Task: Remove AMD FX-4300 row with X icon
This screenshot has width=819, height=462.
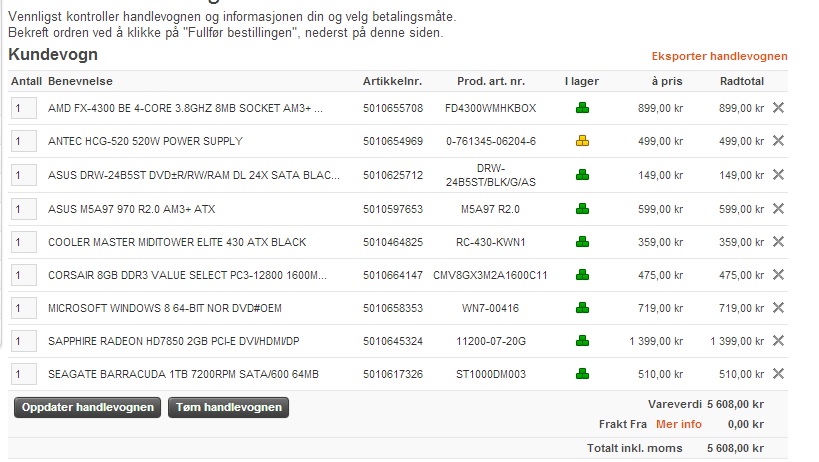Action: click(x=778, y=108)
